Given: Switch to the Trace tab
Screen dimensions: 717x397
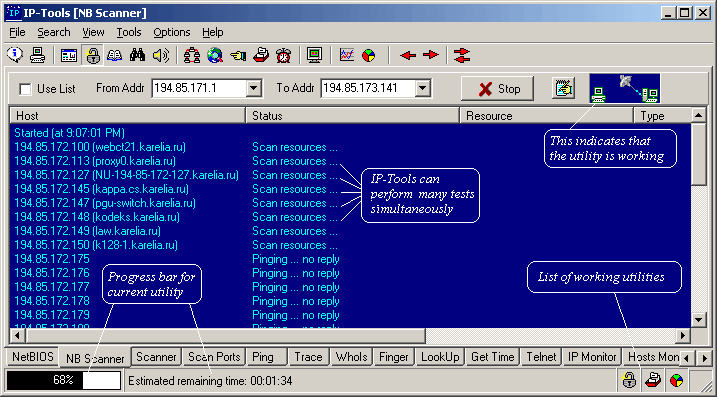Looking at the screenshot, I should tap(308, 357).
